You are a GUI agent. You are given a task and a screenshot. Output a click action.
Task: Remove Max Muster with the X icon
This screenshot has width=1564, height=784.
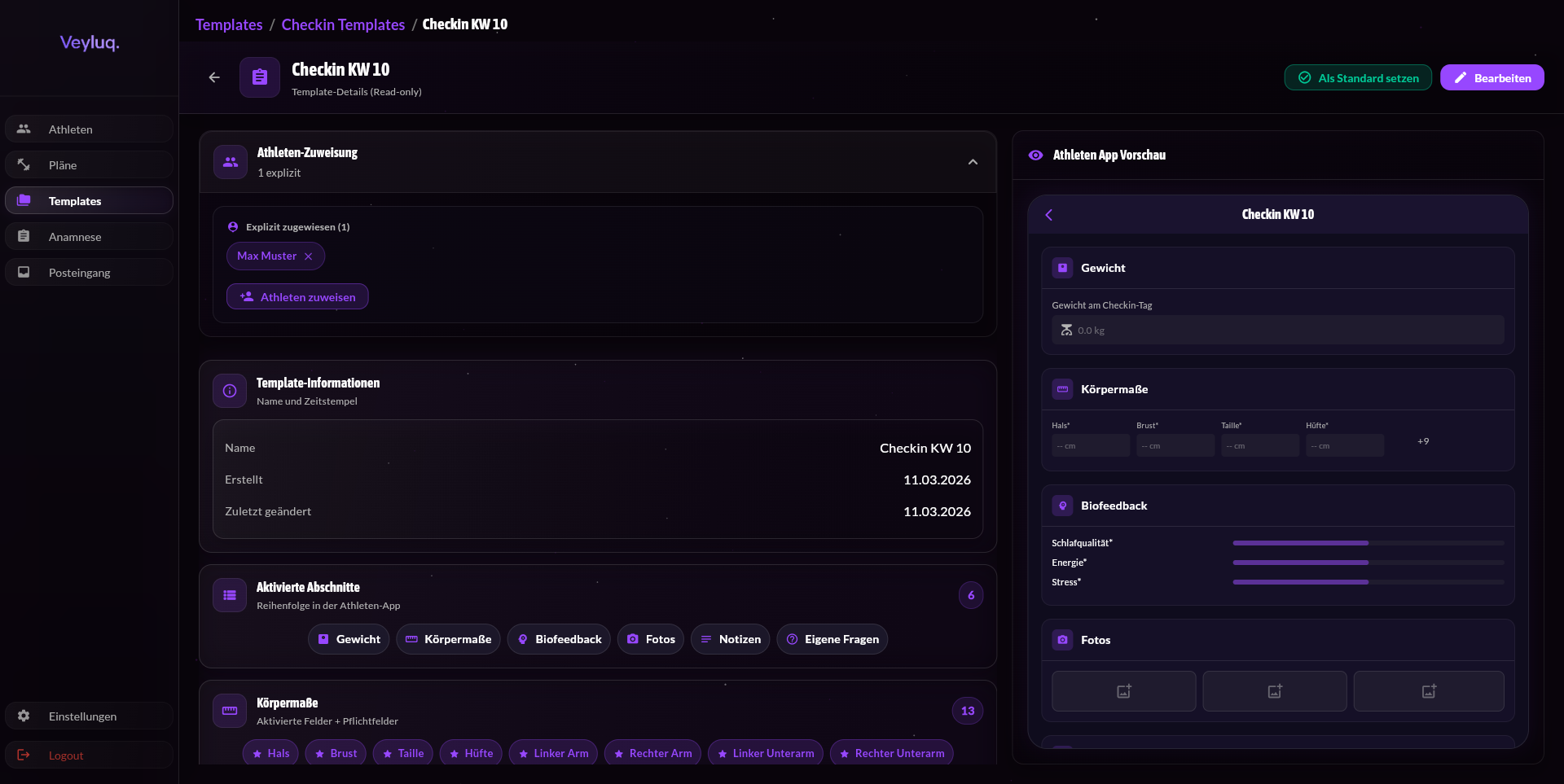coord(309,256)
